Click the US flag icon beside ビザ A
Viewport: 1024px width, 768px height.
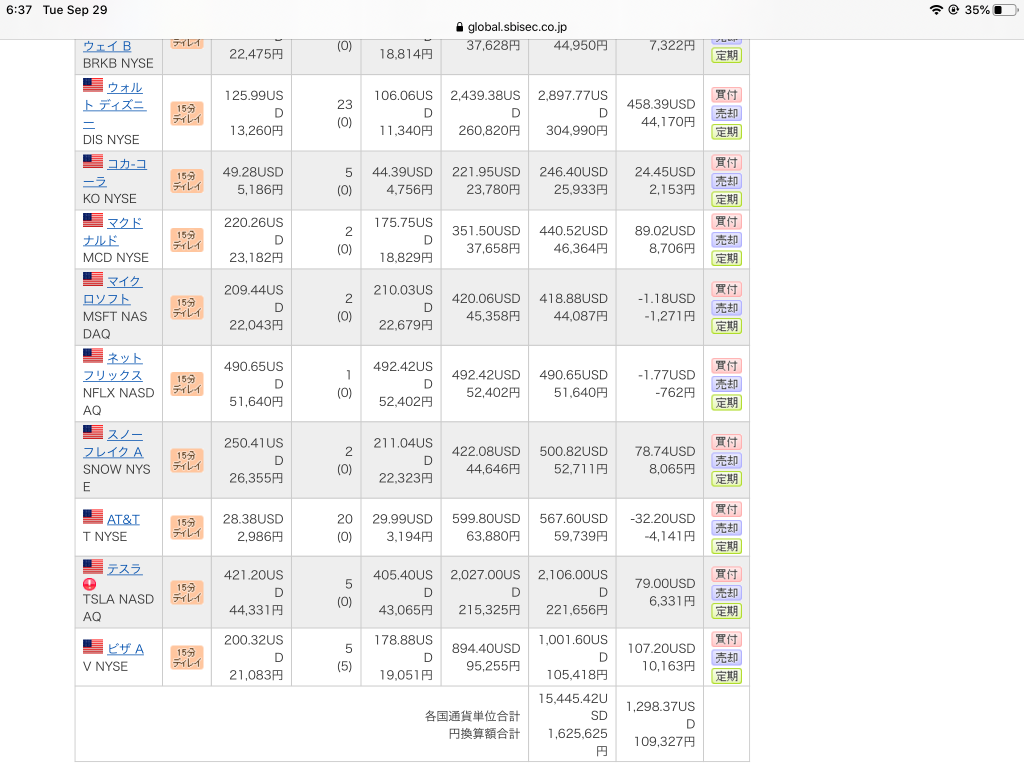[93, 647]
